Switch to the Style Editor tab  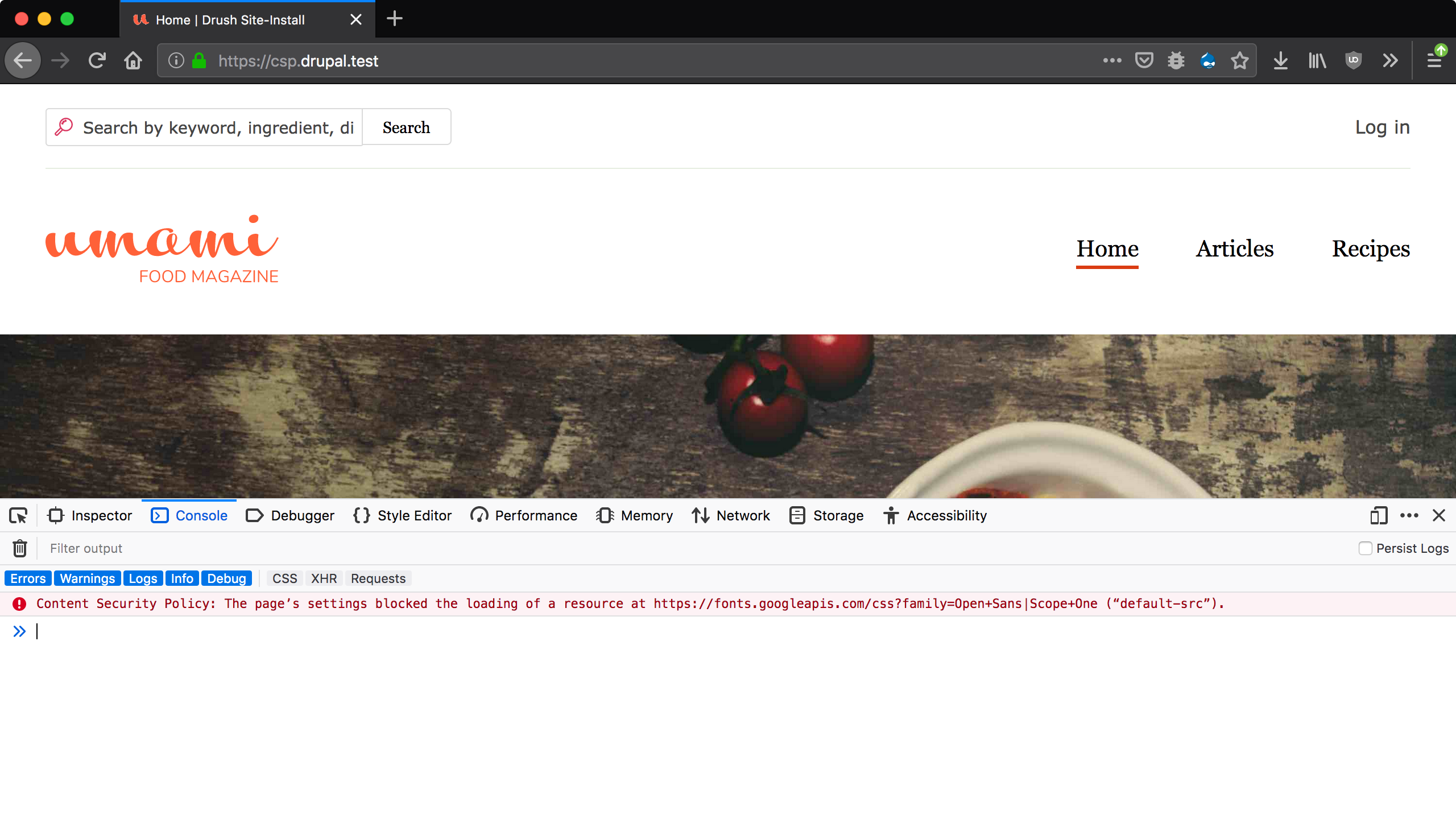tap(402, 515)
